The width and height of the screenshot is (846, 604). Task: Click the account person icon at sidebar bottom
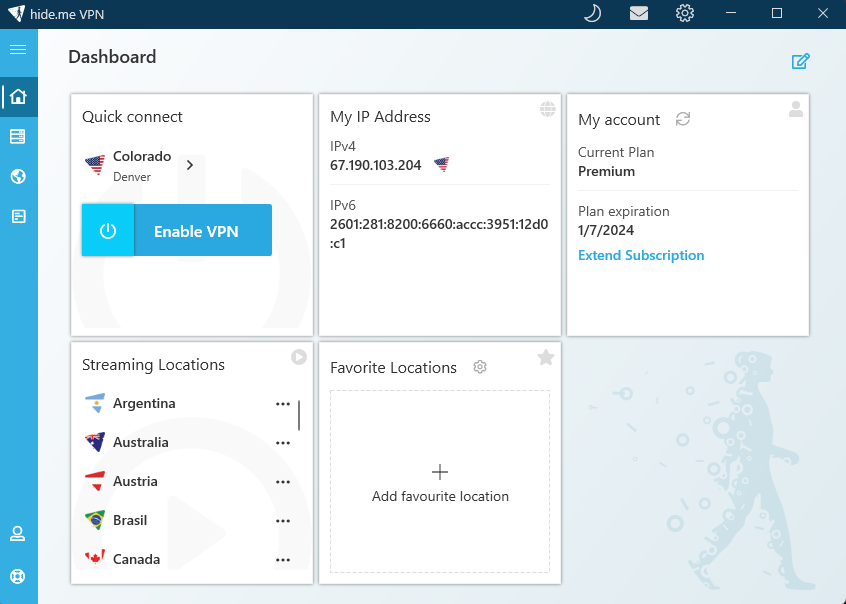(18, 533)
